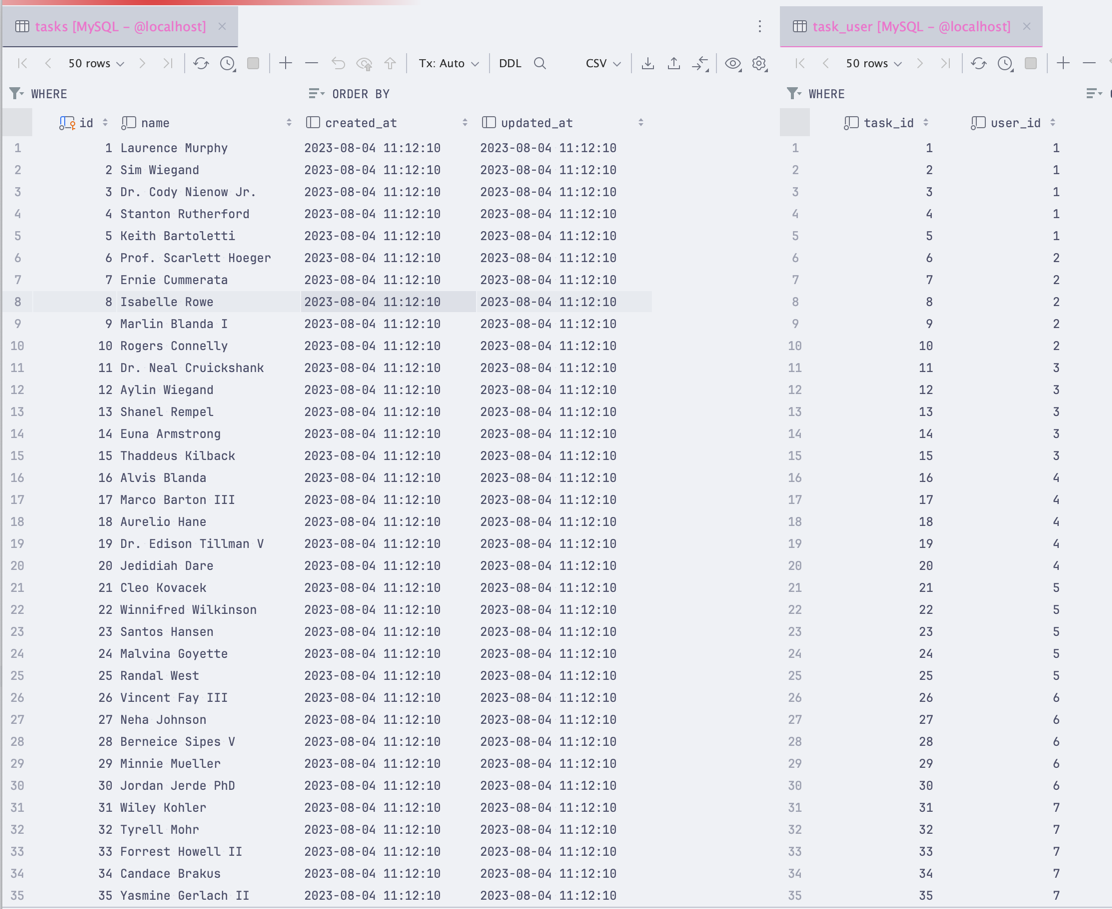Reload the tasks table data
1112x909 pixels.
[x=201, y=63]
